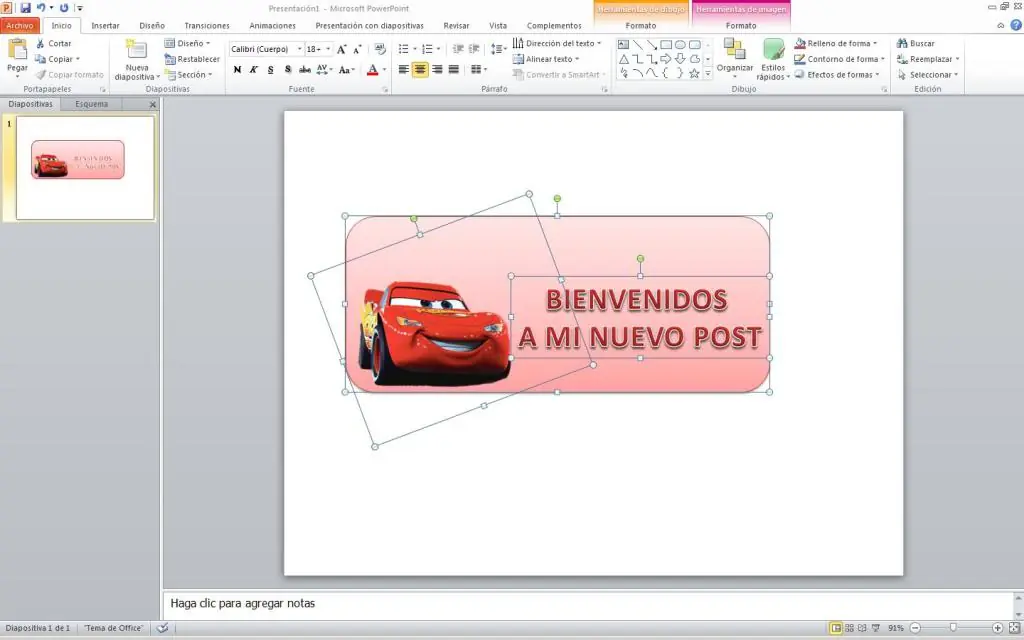Start slideshow from status bar icon
The width and height of the screenshot is (1024, 640).
click(x=876, y=628)
